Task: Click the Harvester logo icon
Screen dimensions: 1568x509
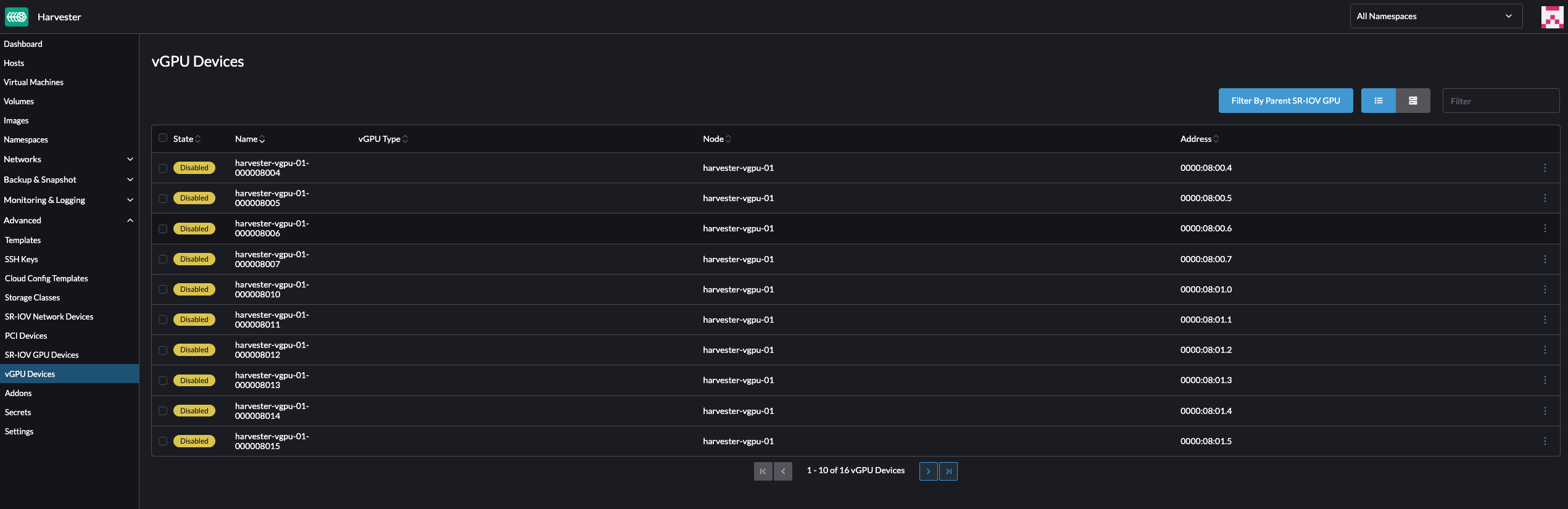Action: pos(17,17)
